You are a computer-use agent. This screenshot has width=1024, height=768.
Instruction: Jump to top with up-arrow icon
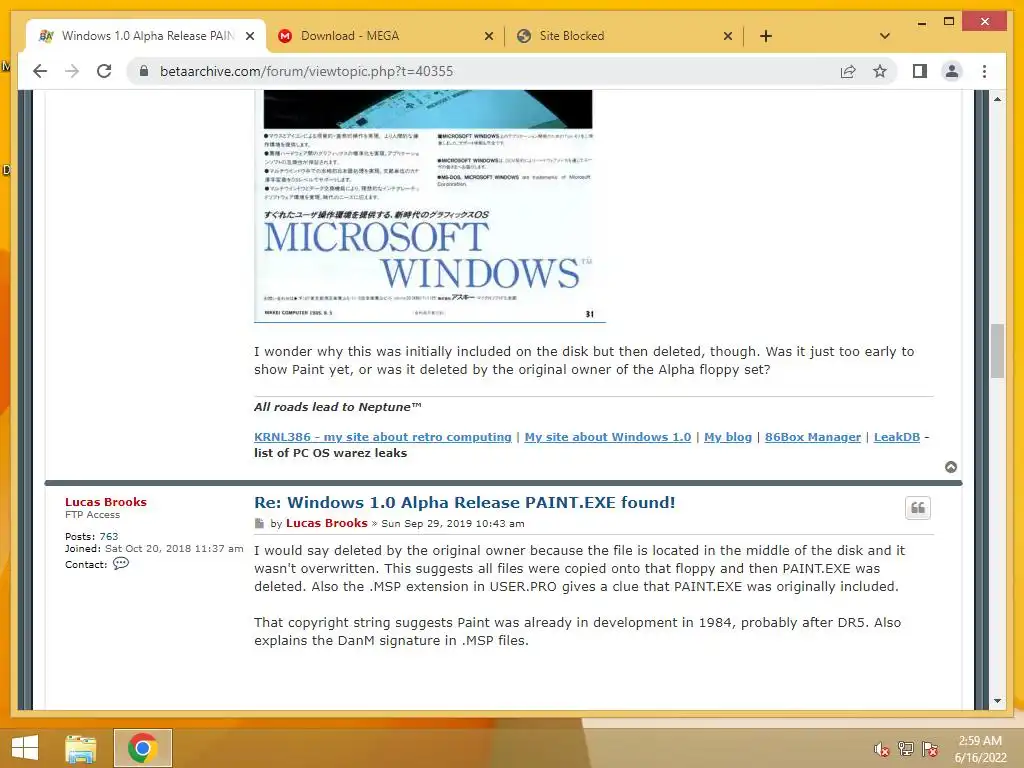951,467
